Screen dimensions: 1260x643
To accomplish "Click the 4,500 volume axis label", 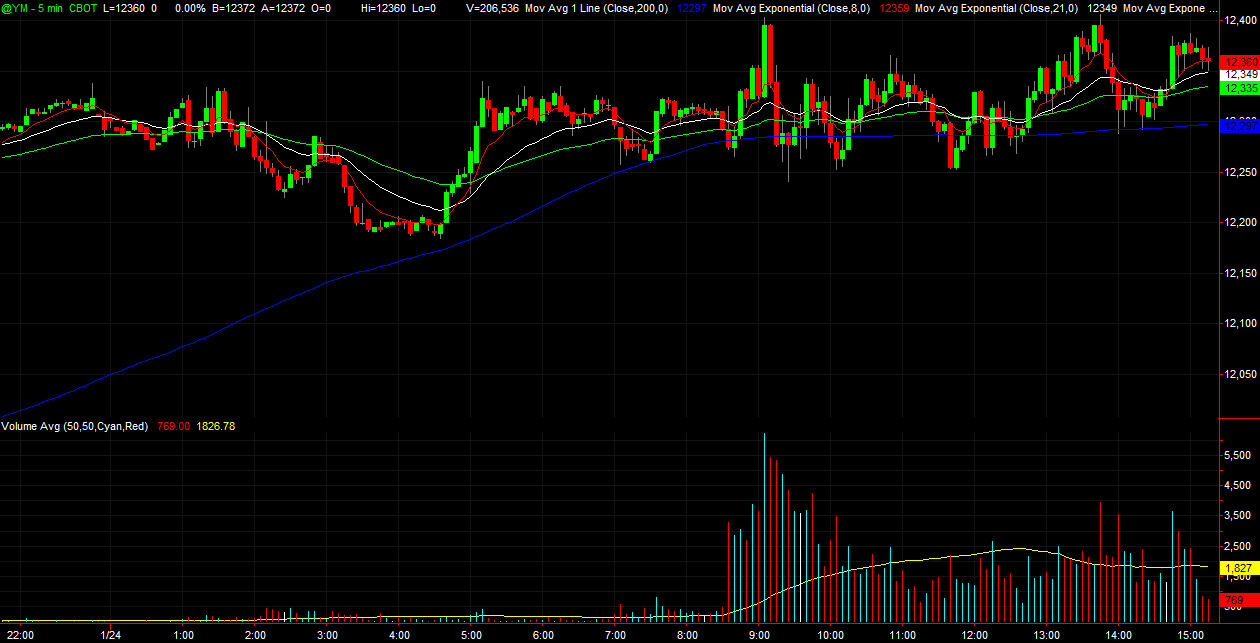I will pyautogui.click(x=1240, y=485).
